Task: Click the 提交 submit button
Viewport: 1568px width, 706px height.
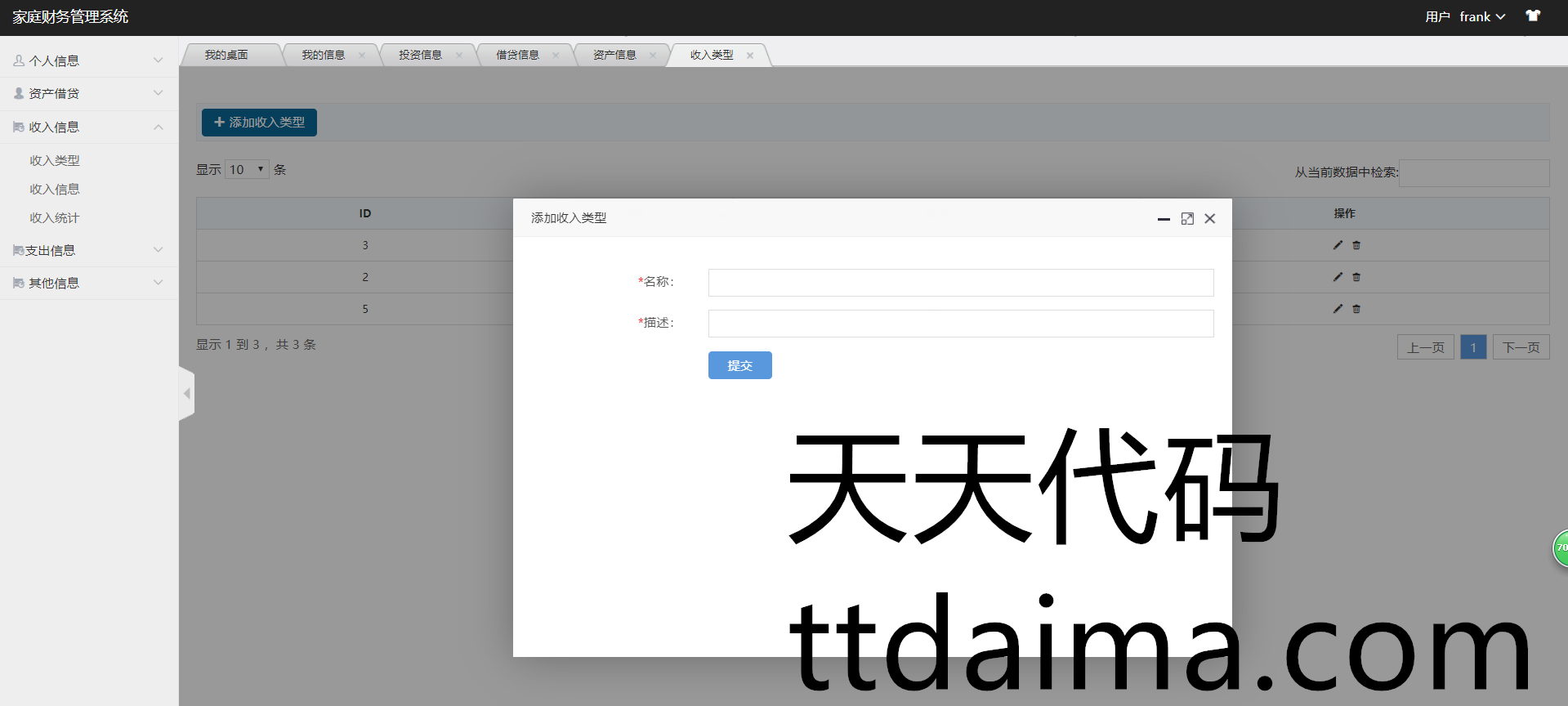Action: point(739,365)
